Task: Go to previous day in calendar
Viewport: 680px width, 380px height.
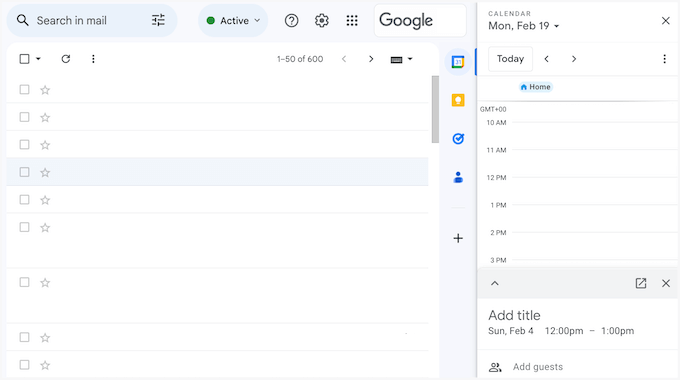Action: coord(546,59)
